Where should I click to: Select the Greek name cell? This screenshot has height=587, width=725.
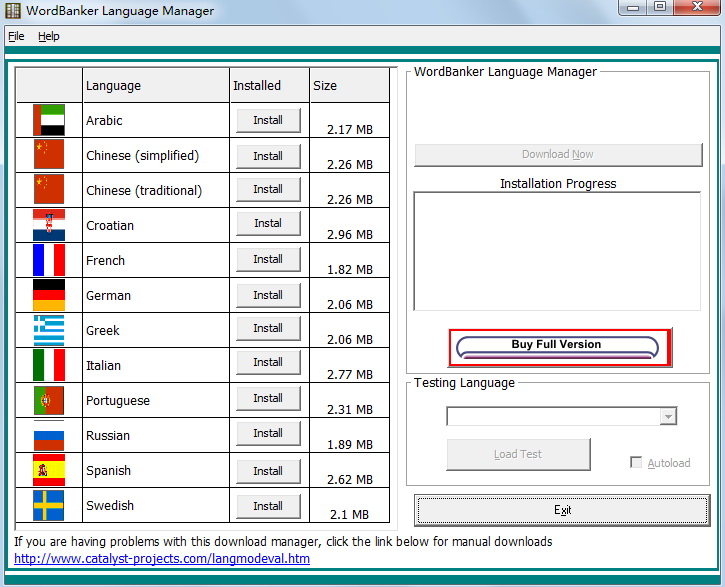click(156, 330)
